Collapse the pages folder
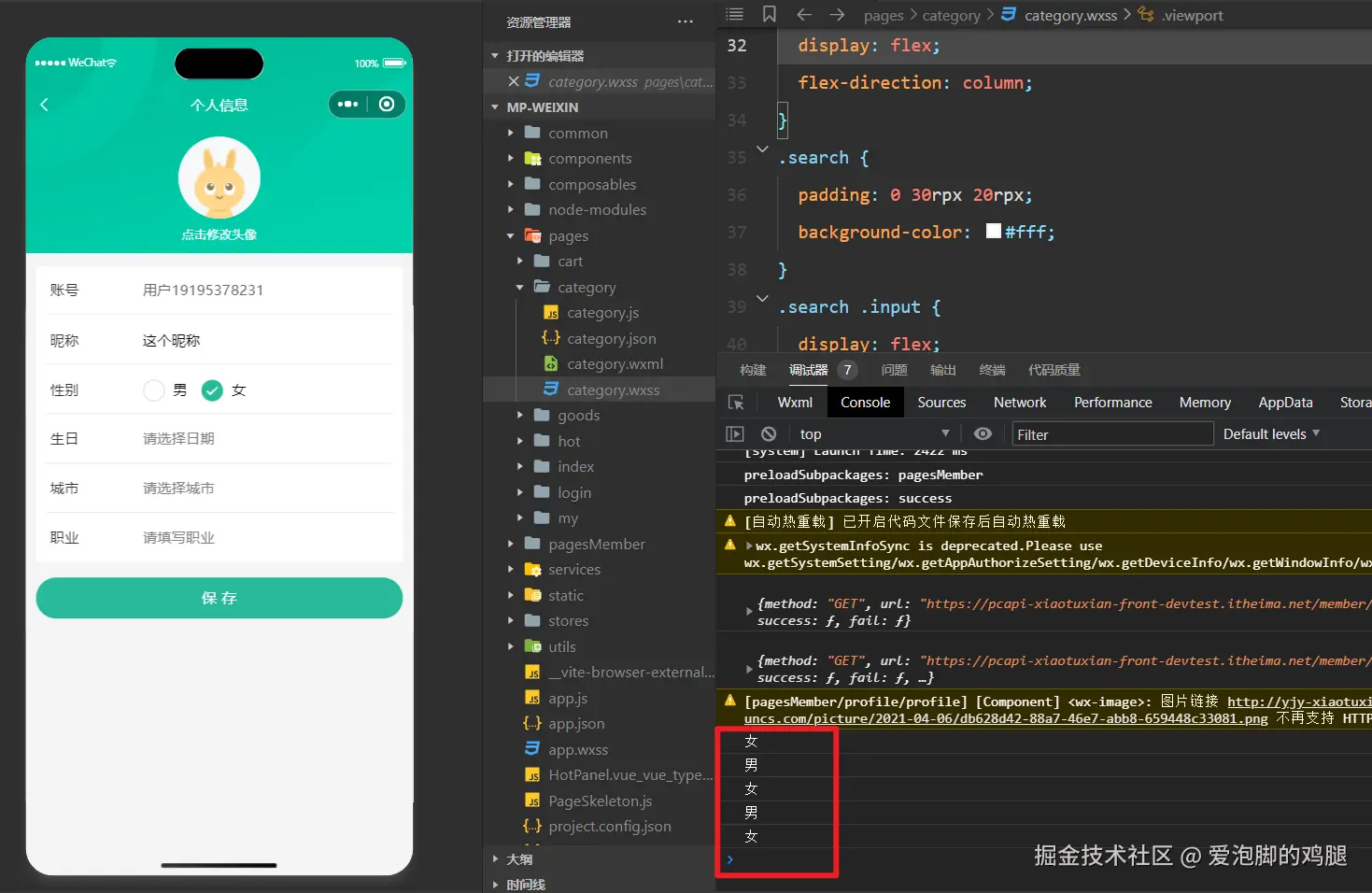The width and height of the screenshot is (1372, 893). 511,235
